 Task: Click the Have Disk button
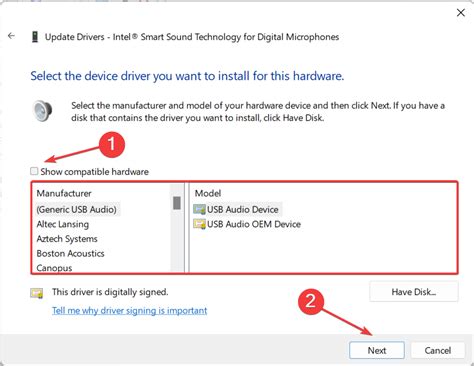[x=414, y=292]
